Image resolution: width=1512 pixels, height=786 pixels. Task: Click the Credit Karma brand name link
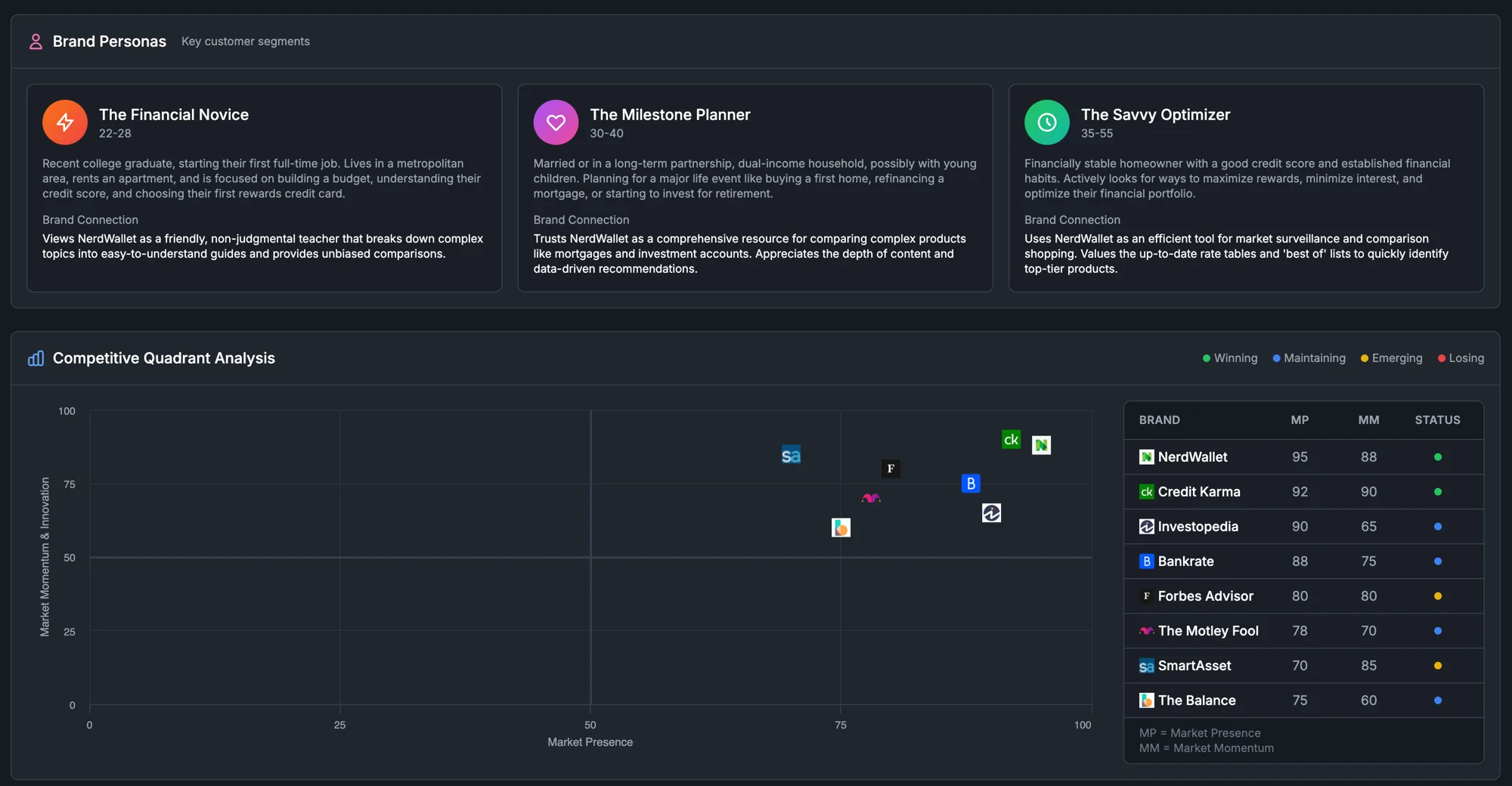click(x=1199, y=491)
